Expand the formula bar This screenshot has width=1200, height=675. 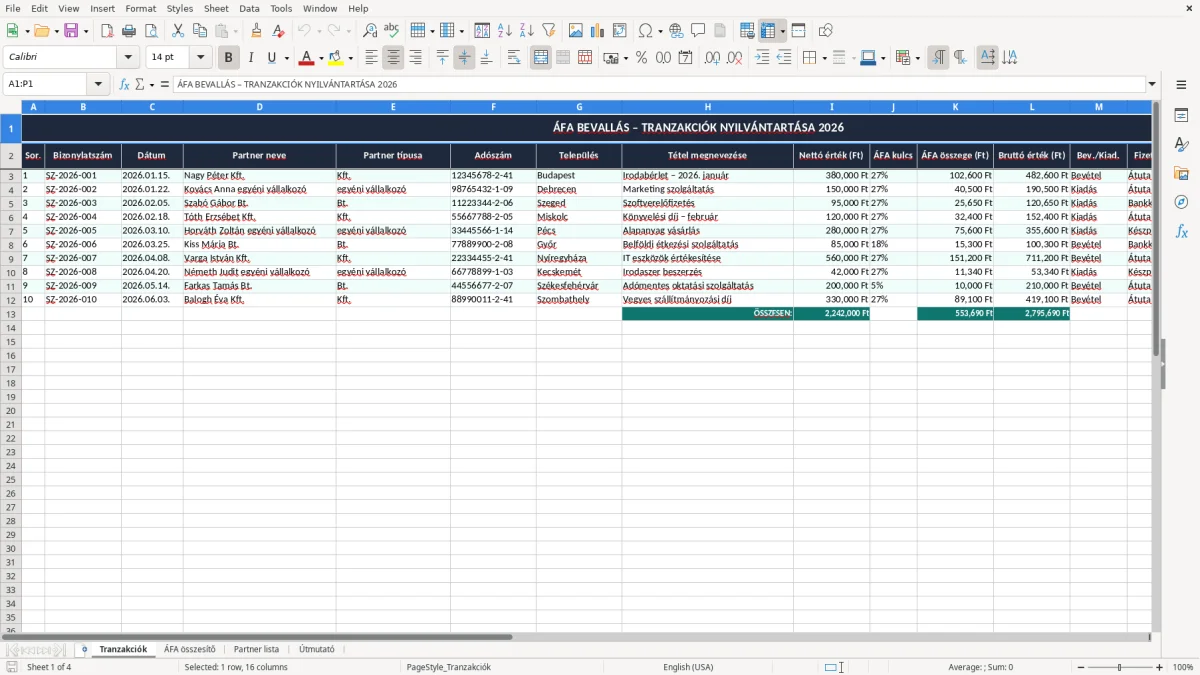coord(1152,84)
